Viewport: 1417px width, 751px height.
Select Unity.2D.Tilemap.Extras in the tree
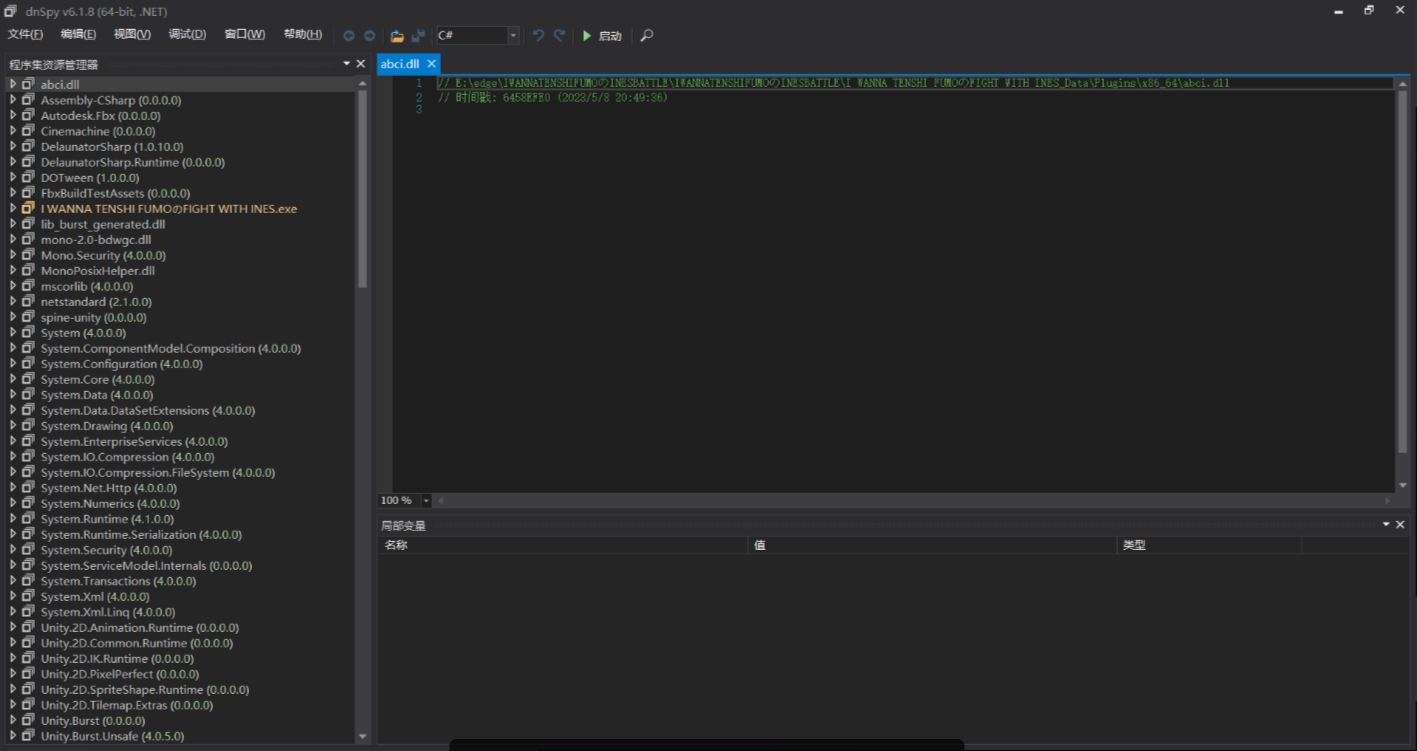click(127, 705)
